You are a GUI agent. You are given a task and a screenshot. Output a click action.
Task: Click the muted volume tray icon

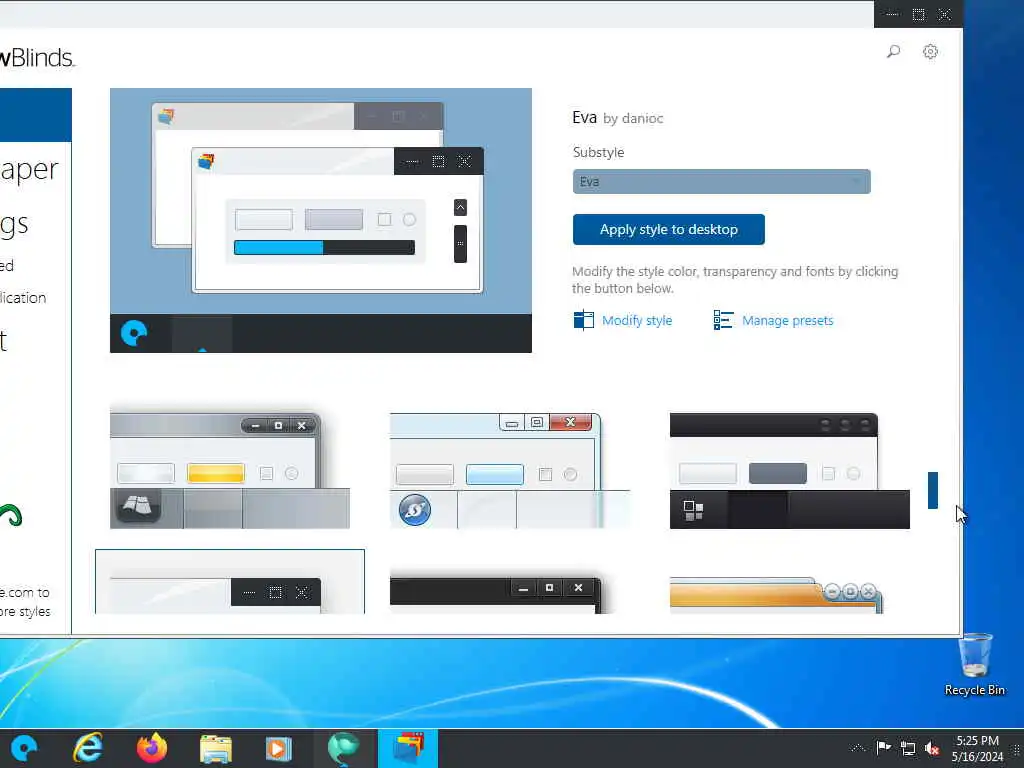pyautogui.click(x=933, y=749)
